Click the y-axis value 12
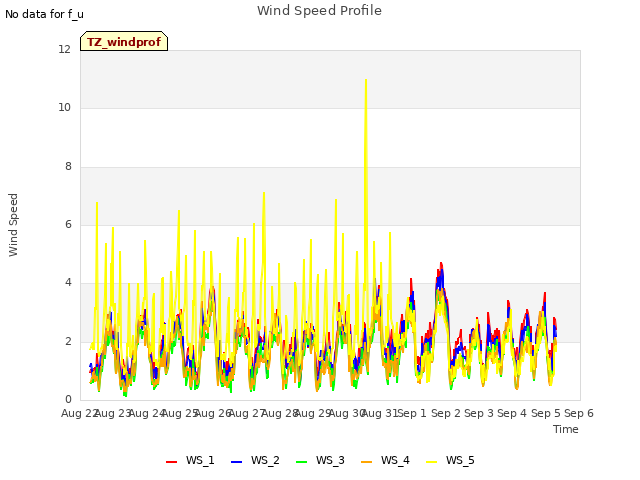 point(64,49)
